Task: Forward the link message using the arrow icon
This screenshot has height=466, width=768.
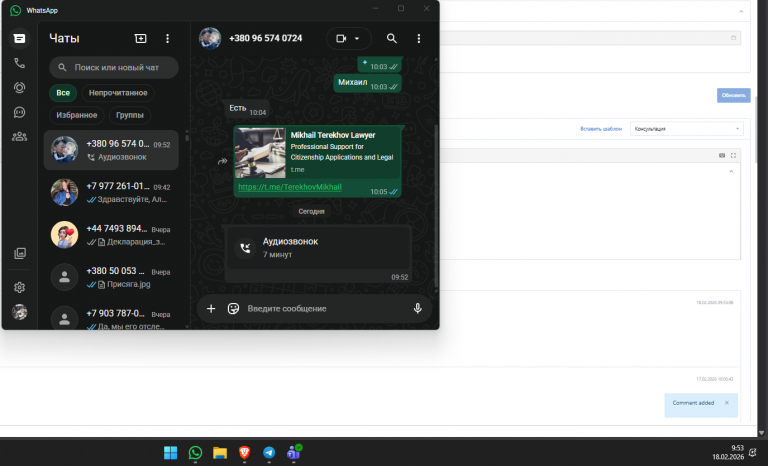Action: click(x=222, y=161)
